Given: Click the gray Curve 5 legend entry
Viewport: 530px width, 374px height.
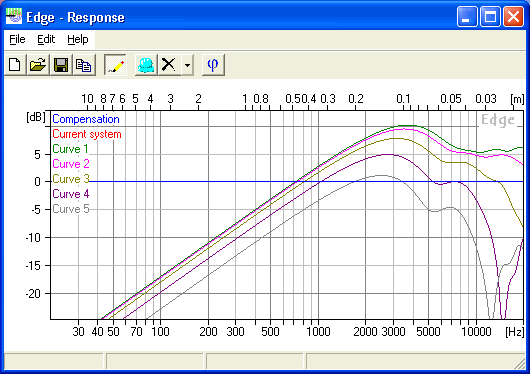Looking at the screenshot, I should coord(71,209).
